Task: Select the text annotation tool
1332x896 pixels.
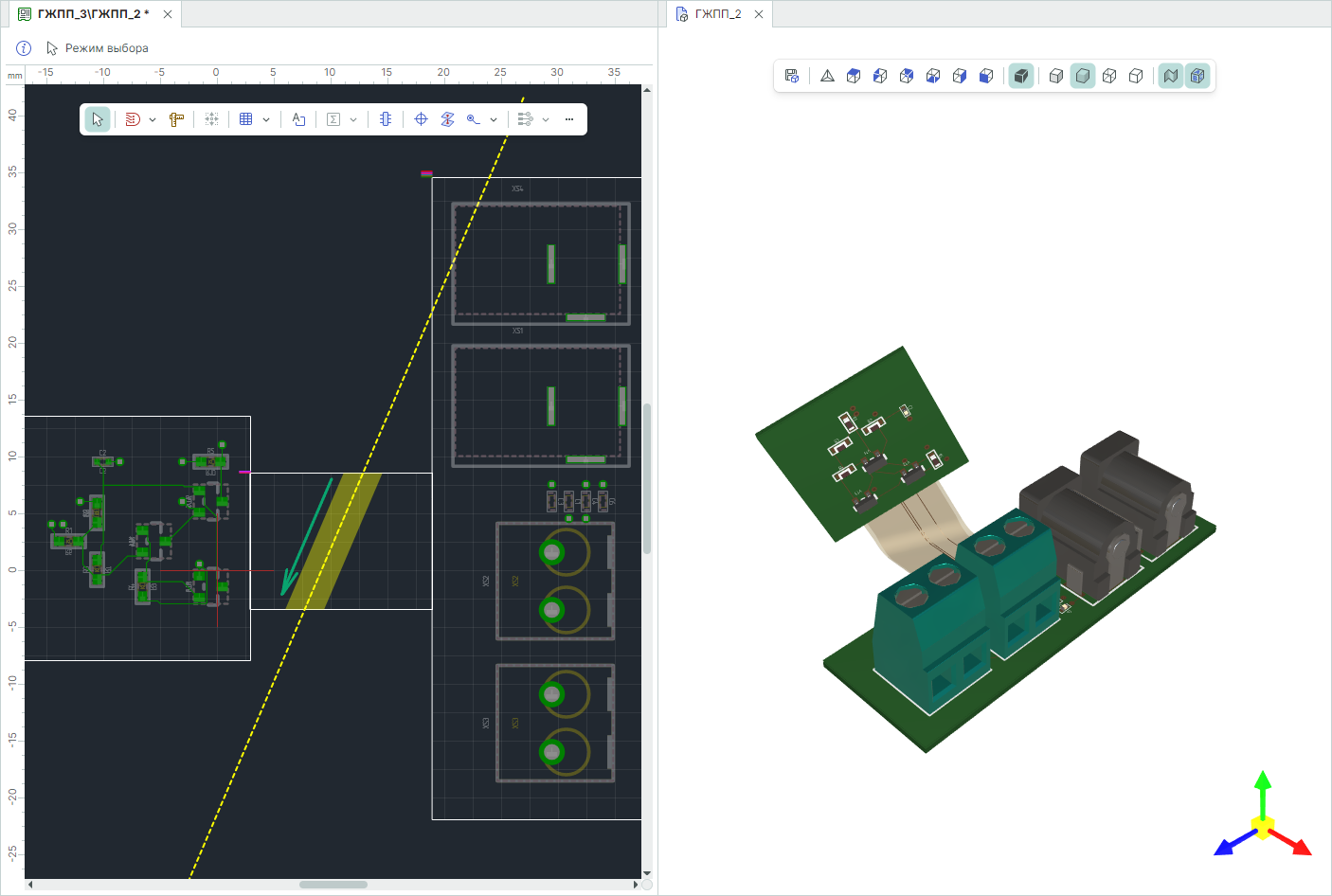Action: point(298,119)
